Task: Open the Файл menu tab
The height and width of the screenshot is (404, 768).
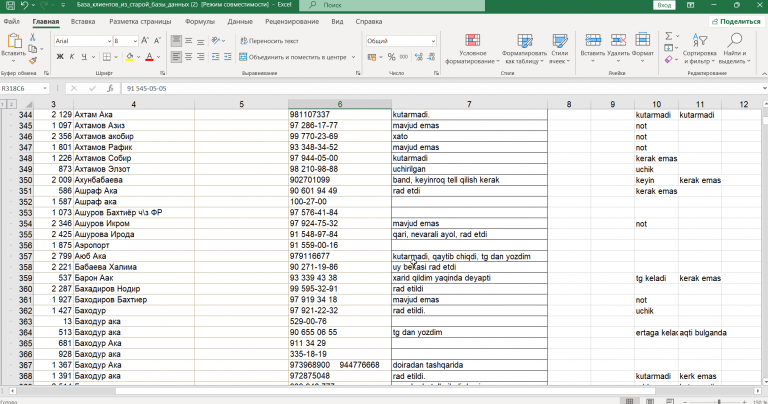Action: (11, 22)
